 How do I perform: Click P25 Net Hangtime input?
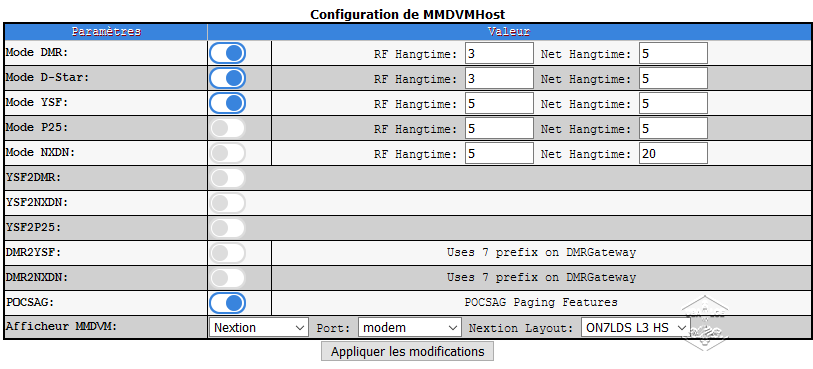[x=673, y=128]
